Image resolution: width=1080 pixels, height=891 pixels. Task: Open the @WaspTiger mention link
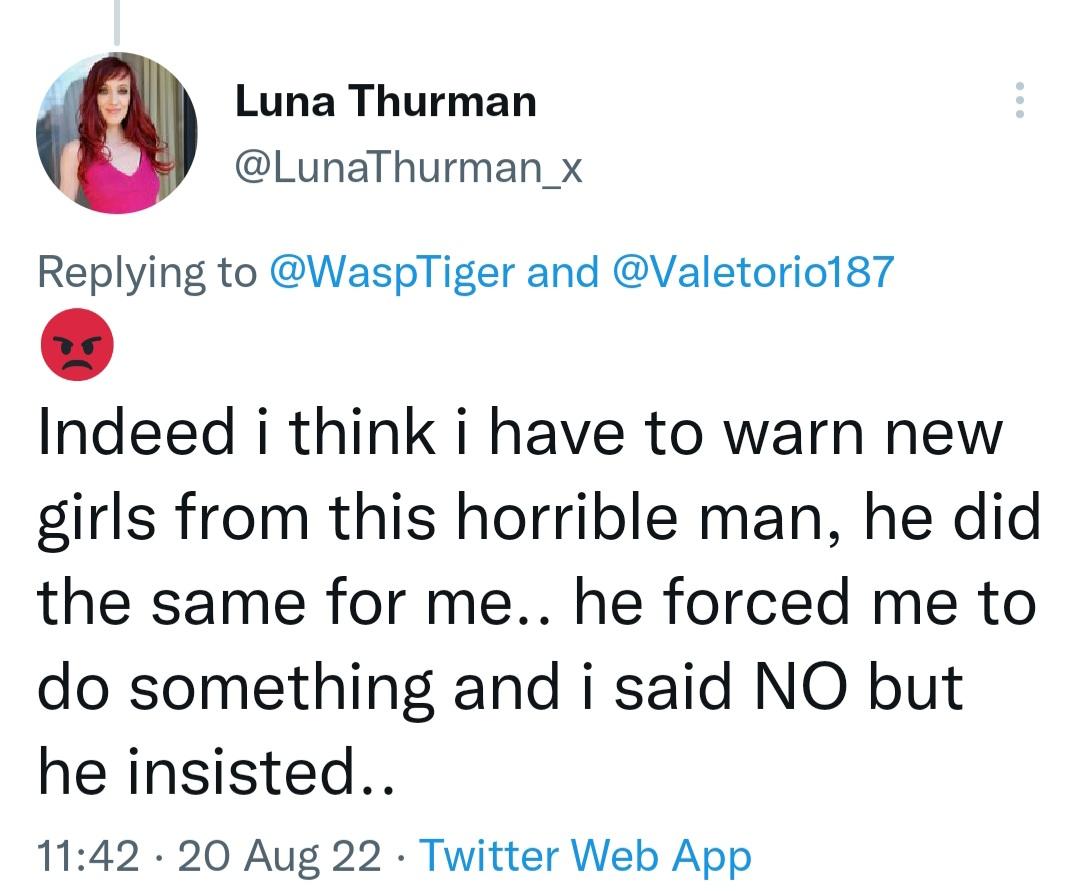pyautogui.click(x=393, y=271)
